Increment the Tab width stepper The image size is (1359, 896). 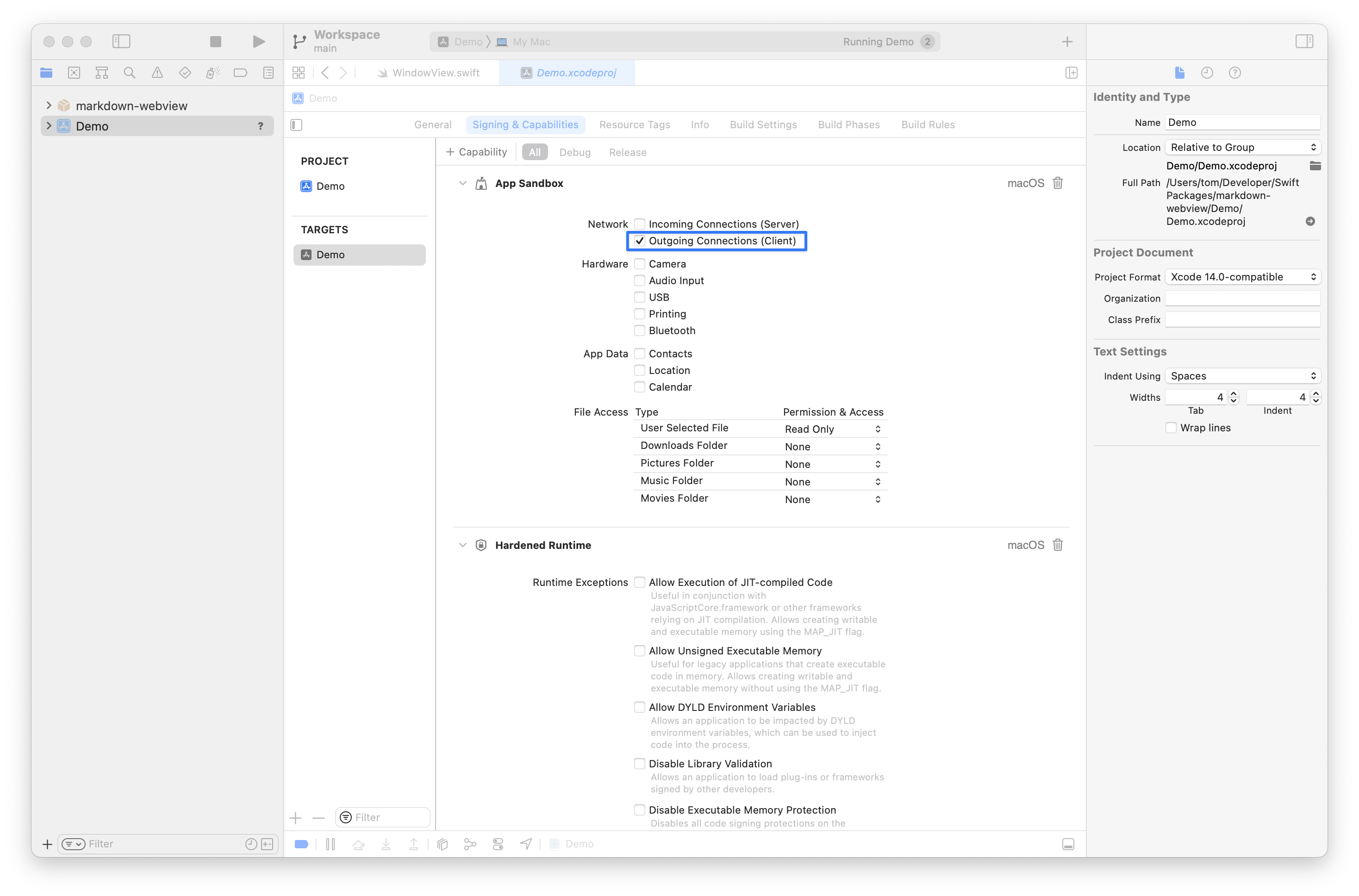pos(1233,394)
